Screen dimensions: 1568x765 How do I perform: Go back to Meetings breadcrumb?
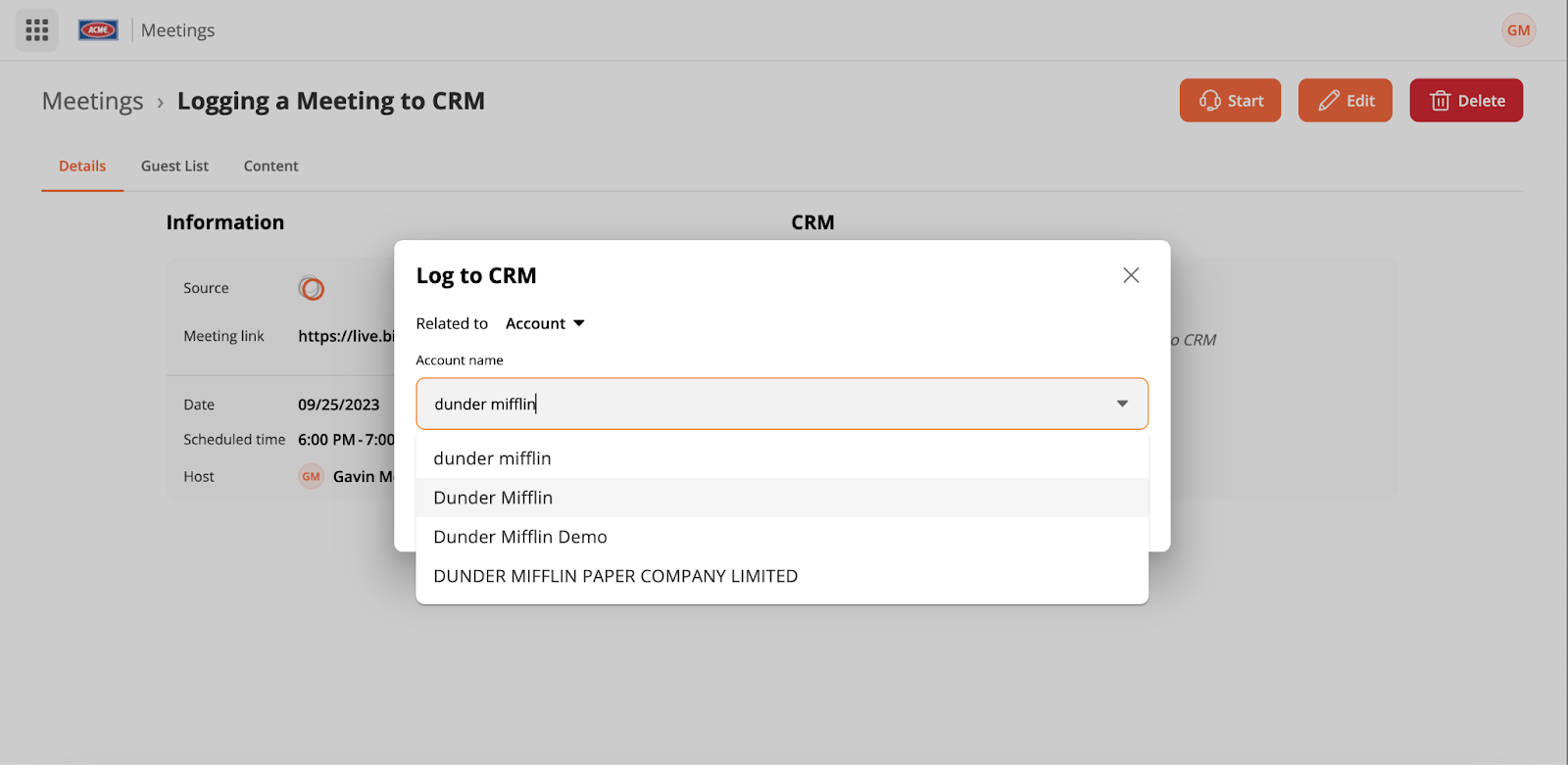[93, 101]
